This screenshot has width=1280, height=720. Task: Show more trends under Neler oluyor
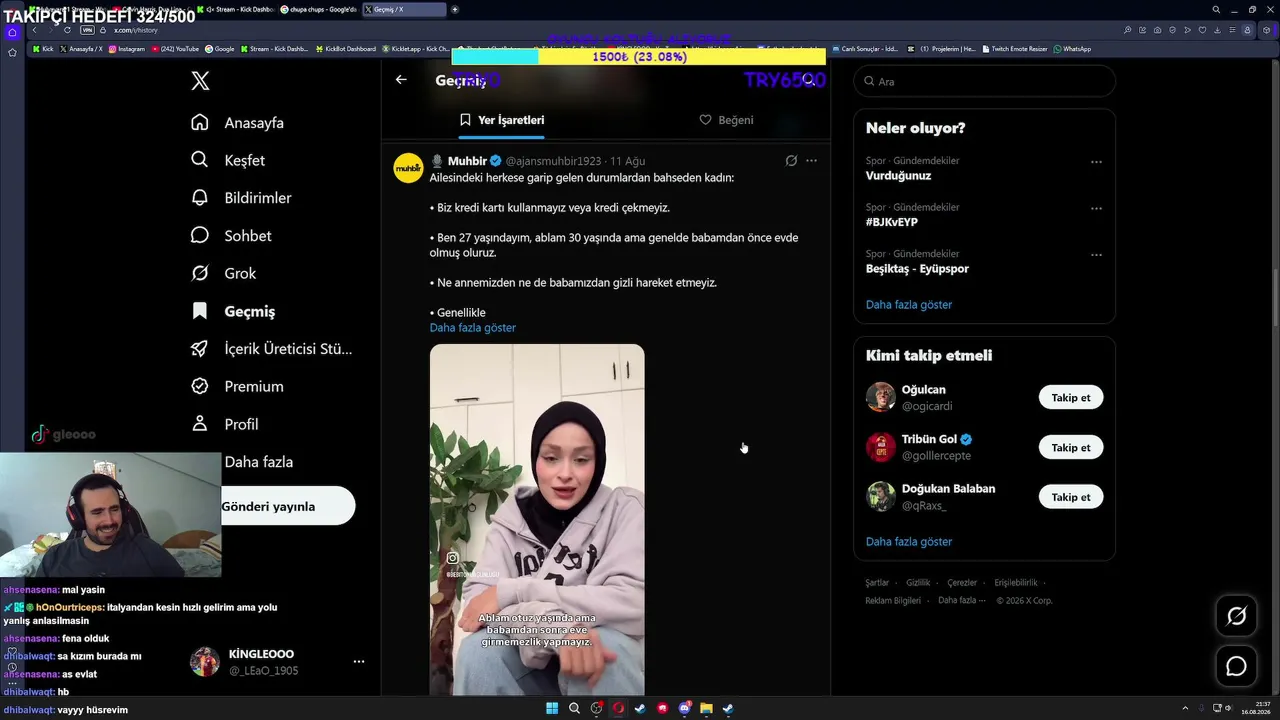pyautogui.click(x=909, y=305)
